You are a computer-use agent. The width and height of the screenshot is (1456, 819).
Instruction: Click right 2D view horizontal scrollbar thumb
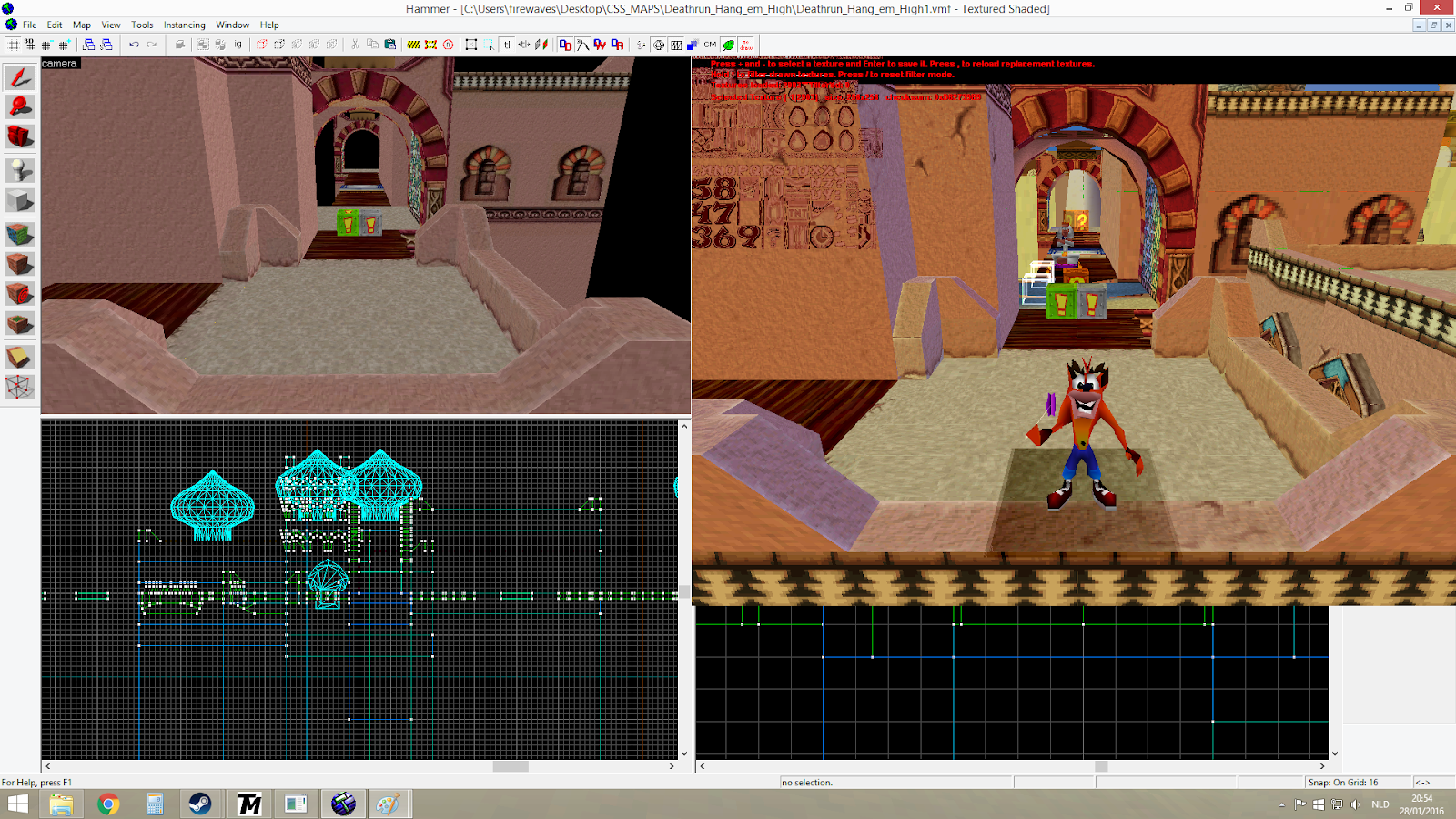point(1101,766)
